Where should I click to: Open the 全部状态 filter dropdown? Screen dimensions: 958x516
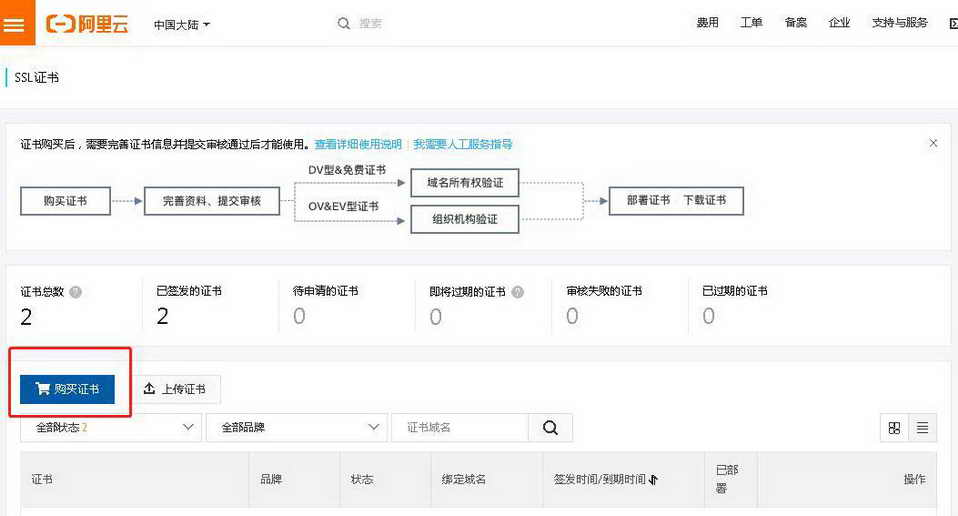(x=111, y=427)
